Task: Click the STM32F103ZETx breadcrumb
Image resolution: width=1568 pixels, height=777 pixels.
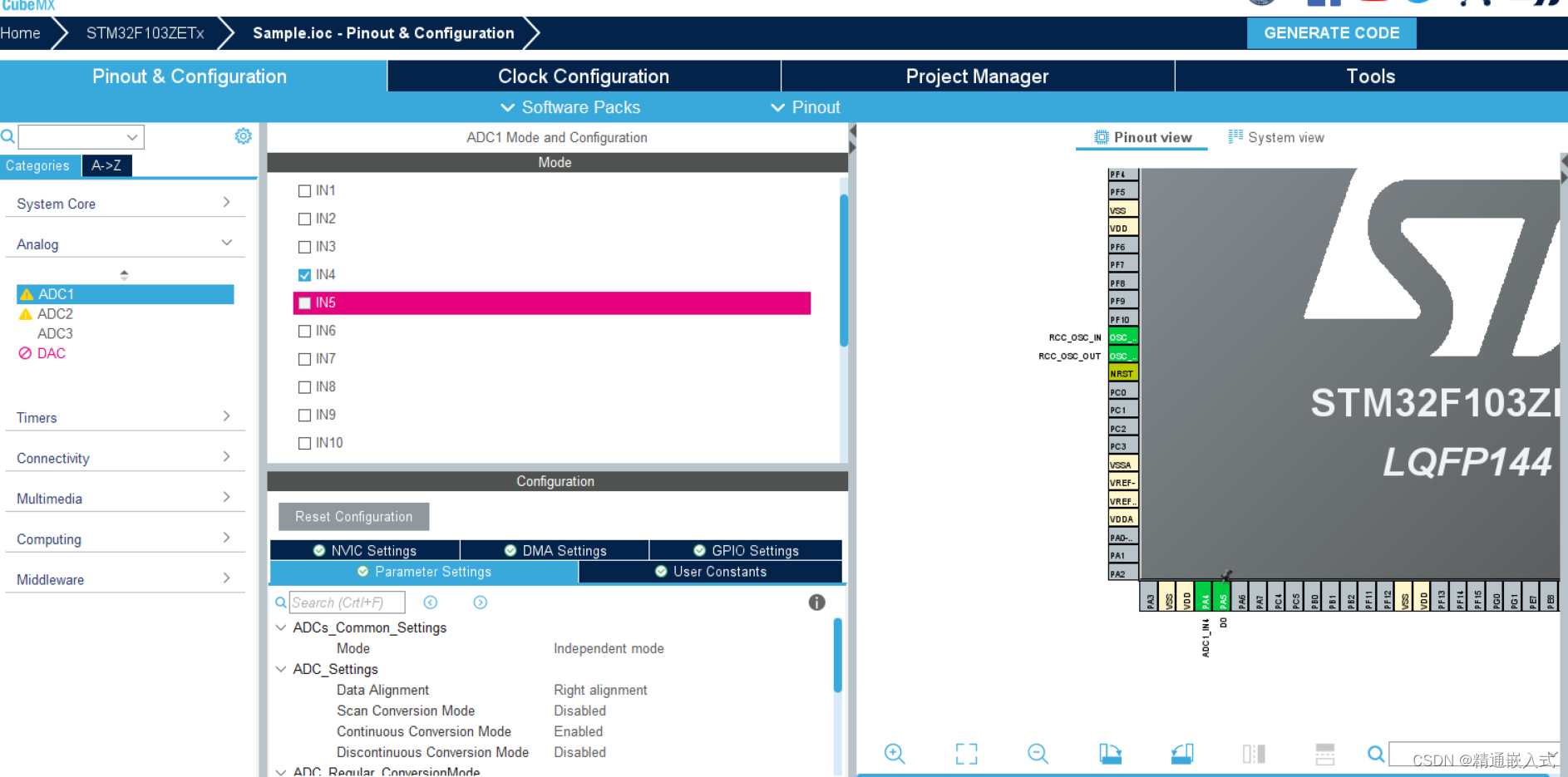Action: [145, 33]
